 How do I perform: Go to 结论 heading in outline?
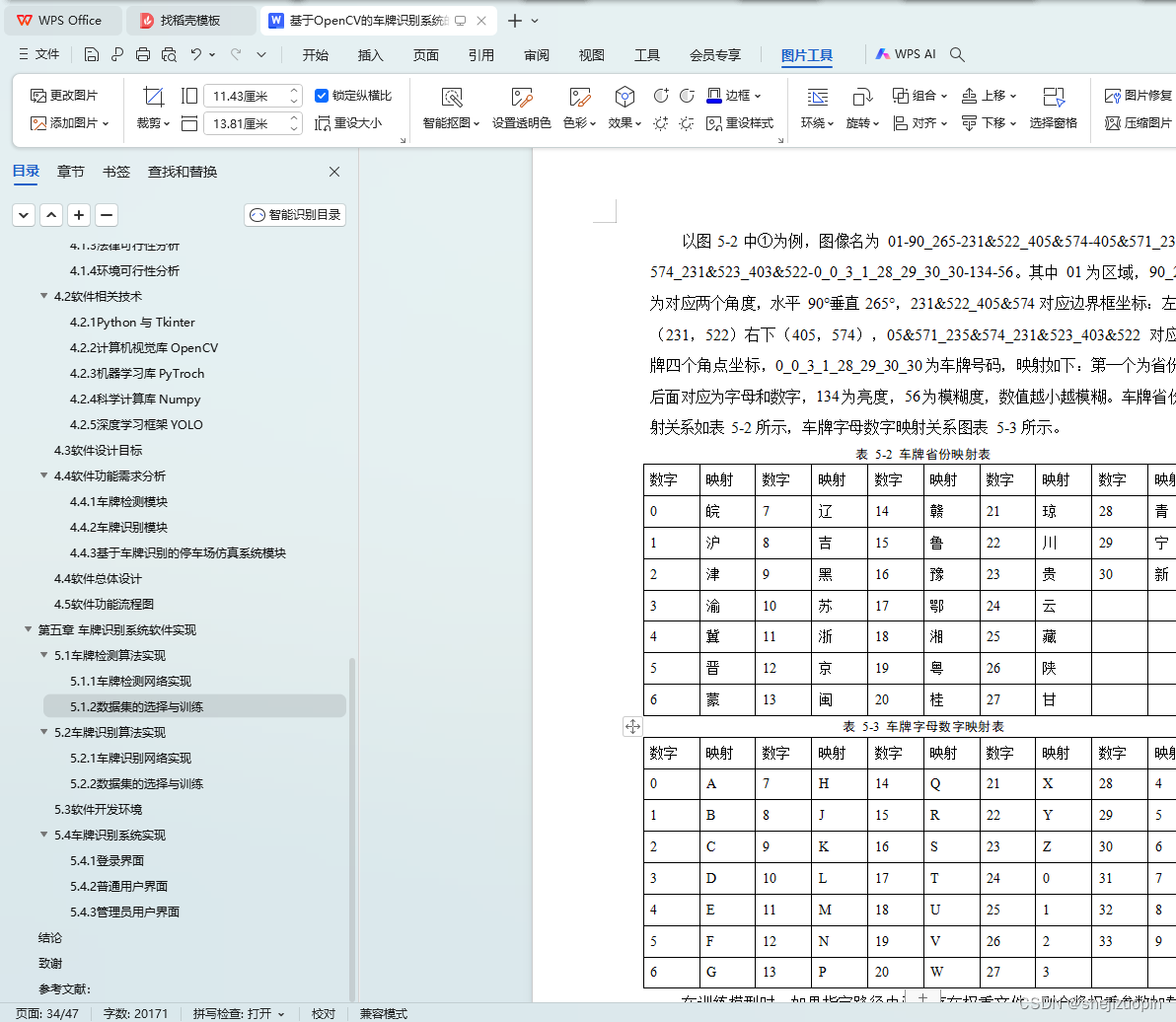pos(50,937)
